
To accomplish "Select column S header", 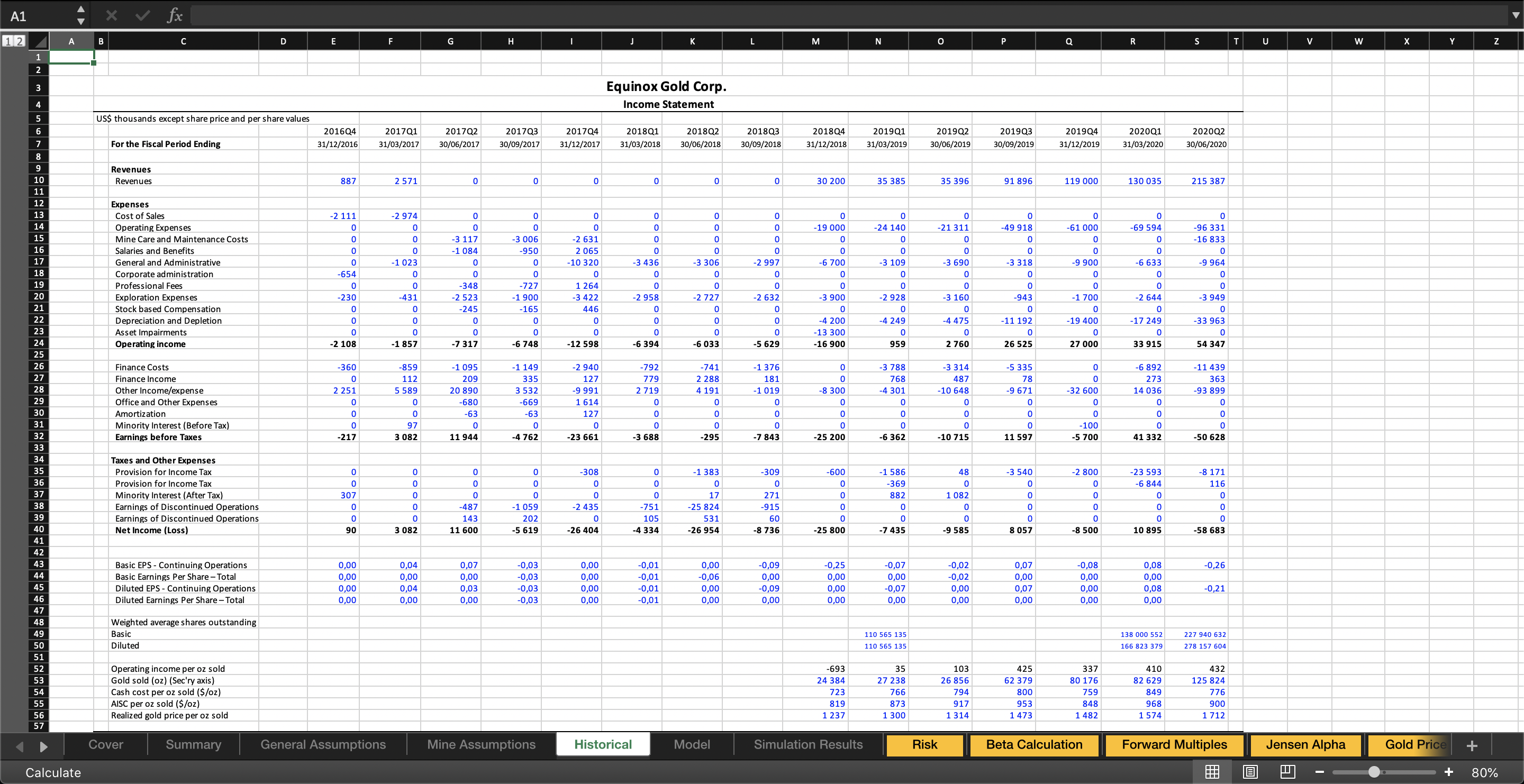I will pyautogui.click(x=1196, y=41).
